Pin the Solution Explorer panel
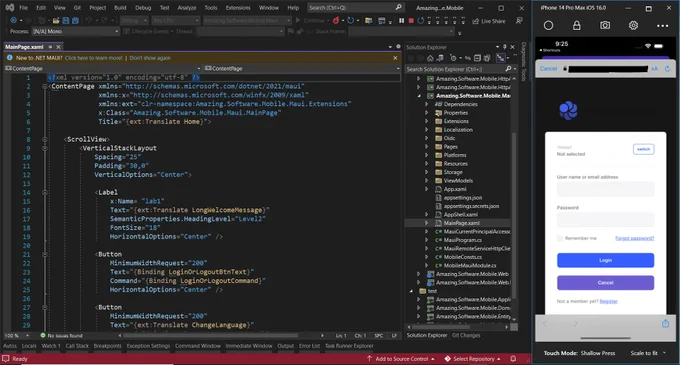Screen dimensions: 680x365 tap(505, 47)
